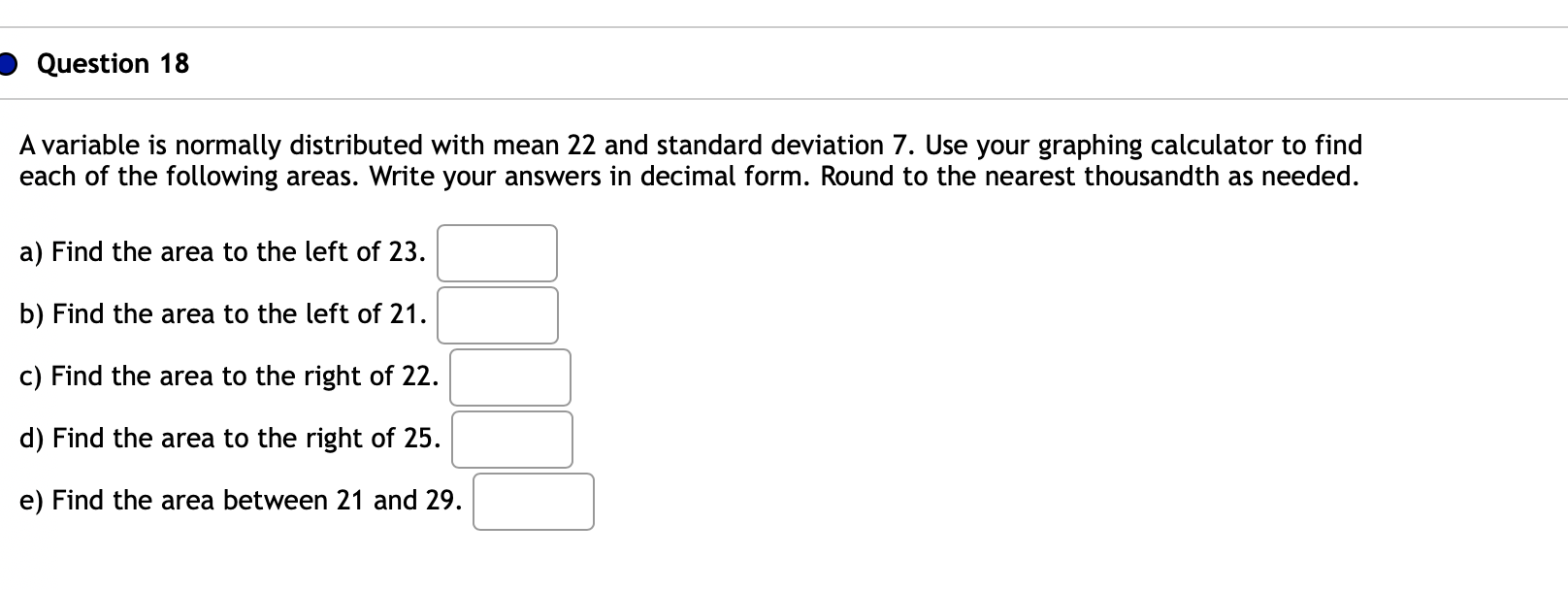The width and height of the screenshot is (1568, 590).
Task: Click the answer box for part a)
Action: click(496, 253)
